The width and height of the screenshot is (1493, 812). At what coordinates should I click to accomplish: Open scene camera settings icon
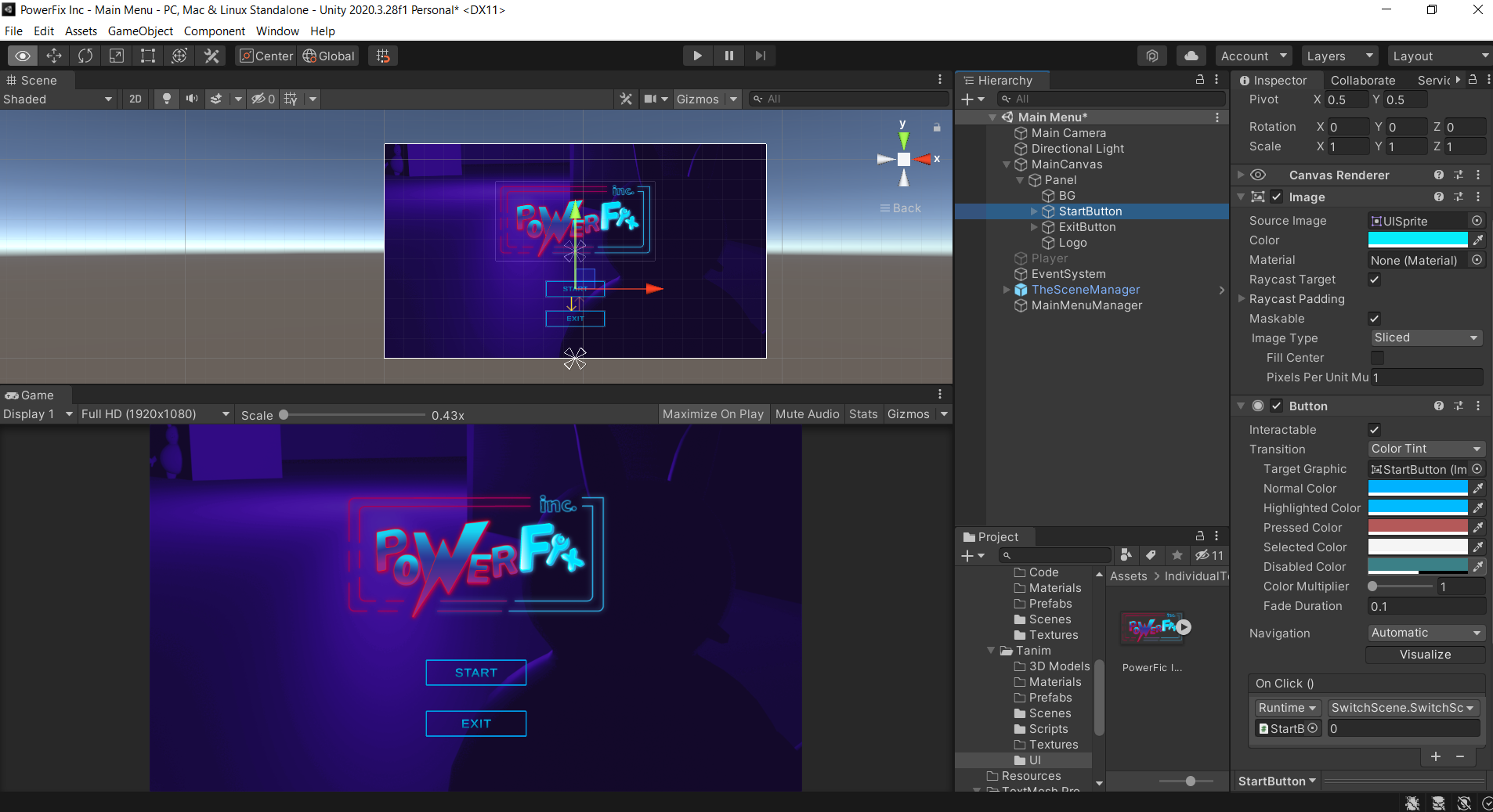(650, 99)
